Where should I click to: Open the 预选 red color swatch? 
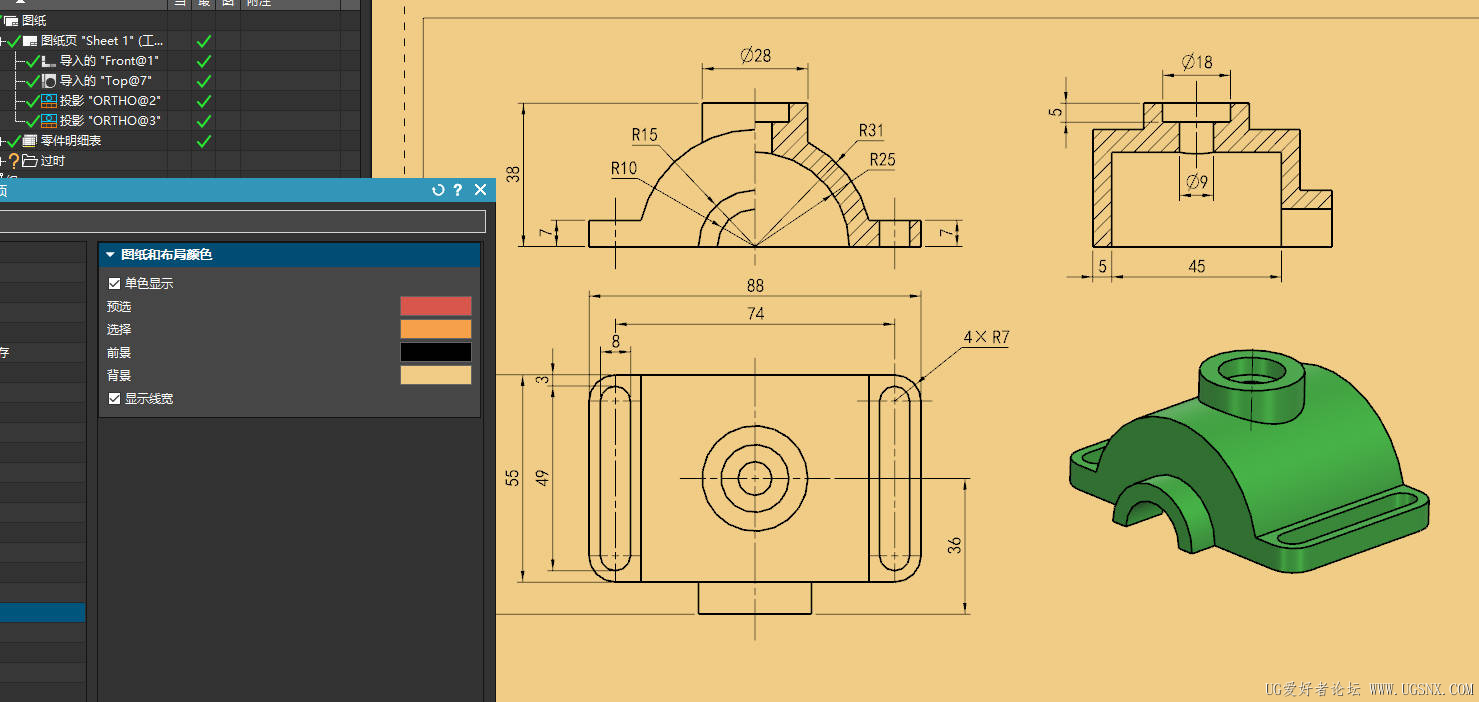[436, 306]
